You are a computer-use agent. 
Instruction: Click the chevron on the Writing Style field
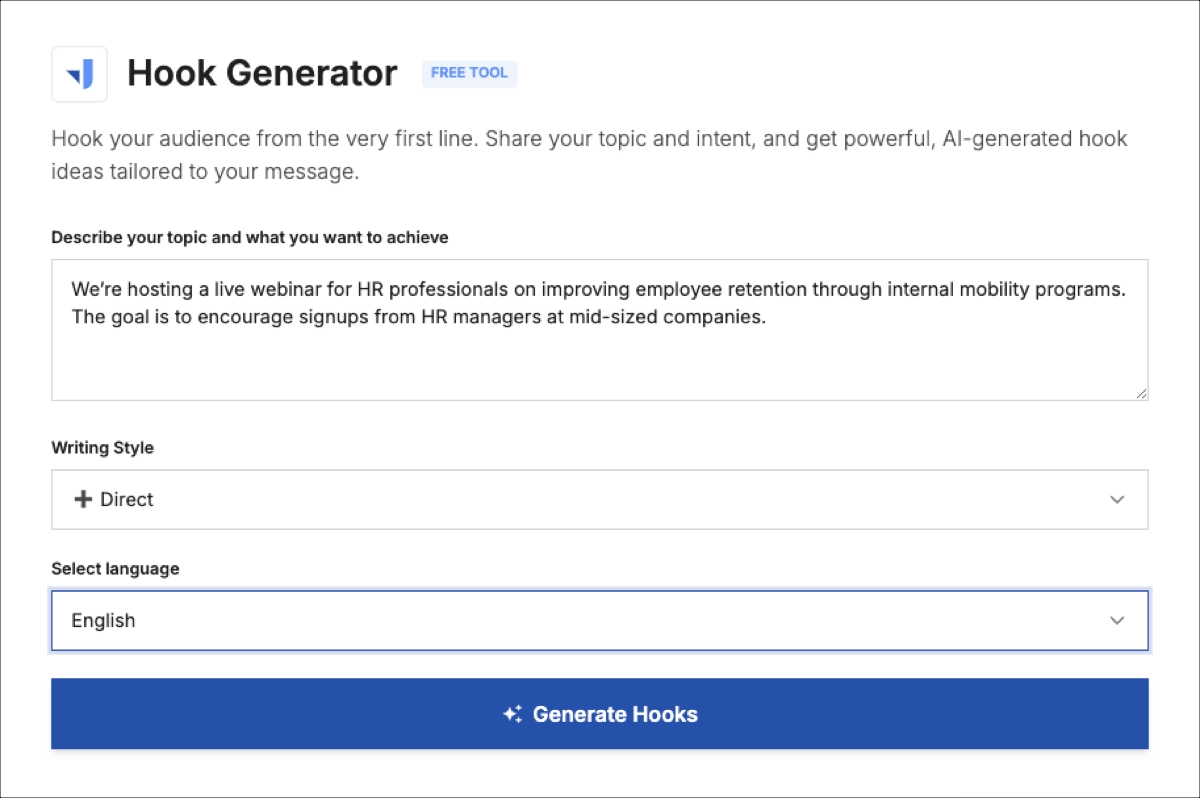1117,499
